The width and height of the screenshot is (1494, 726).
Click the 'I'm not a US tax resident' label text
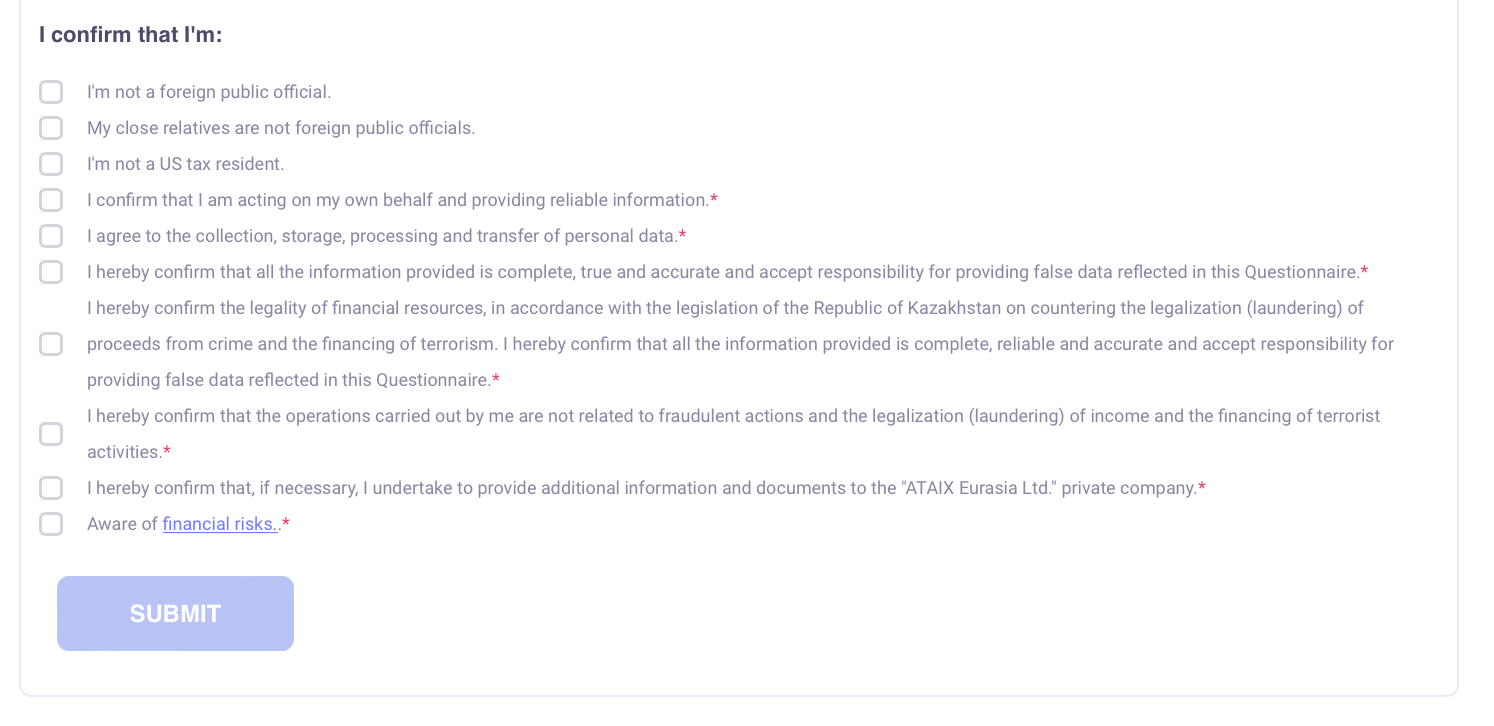(x=185, y=164)
